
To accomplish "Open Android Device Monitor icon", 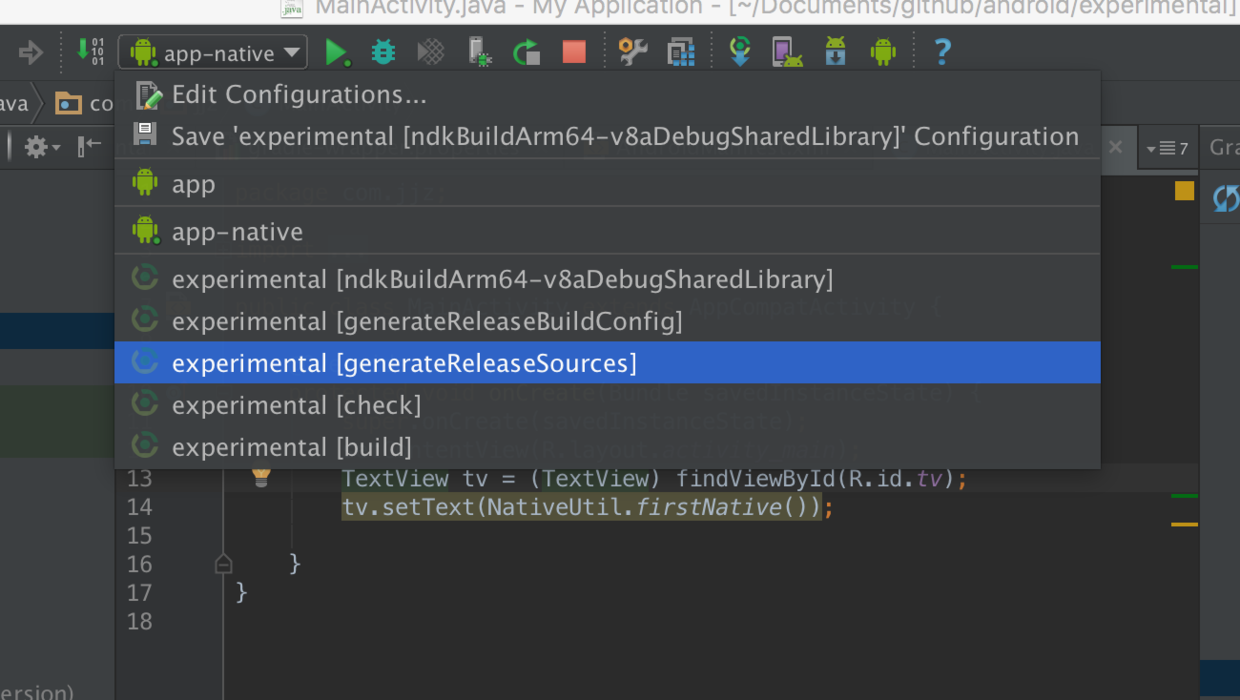I will coord(883,52).
